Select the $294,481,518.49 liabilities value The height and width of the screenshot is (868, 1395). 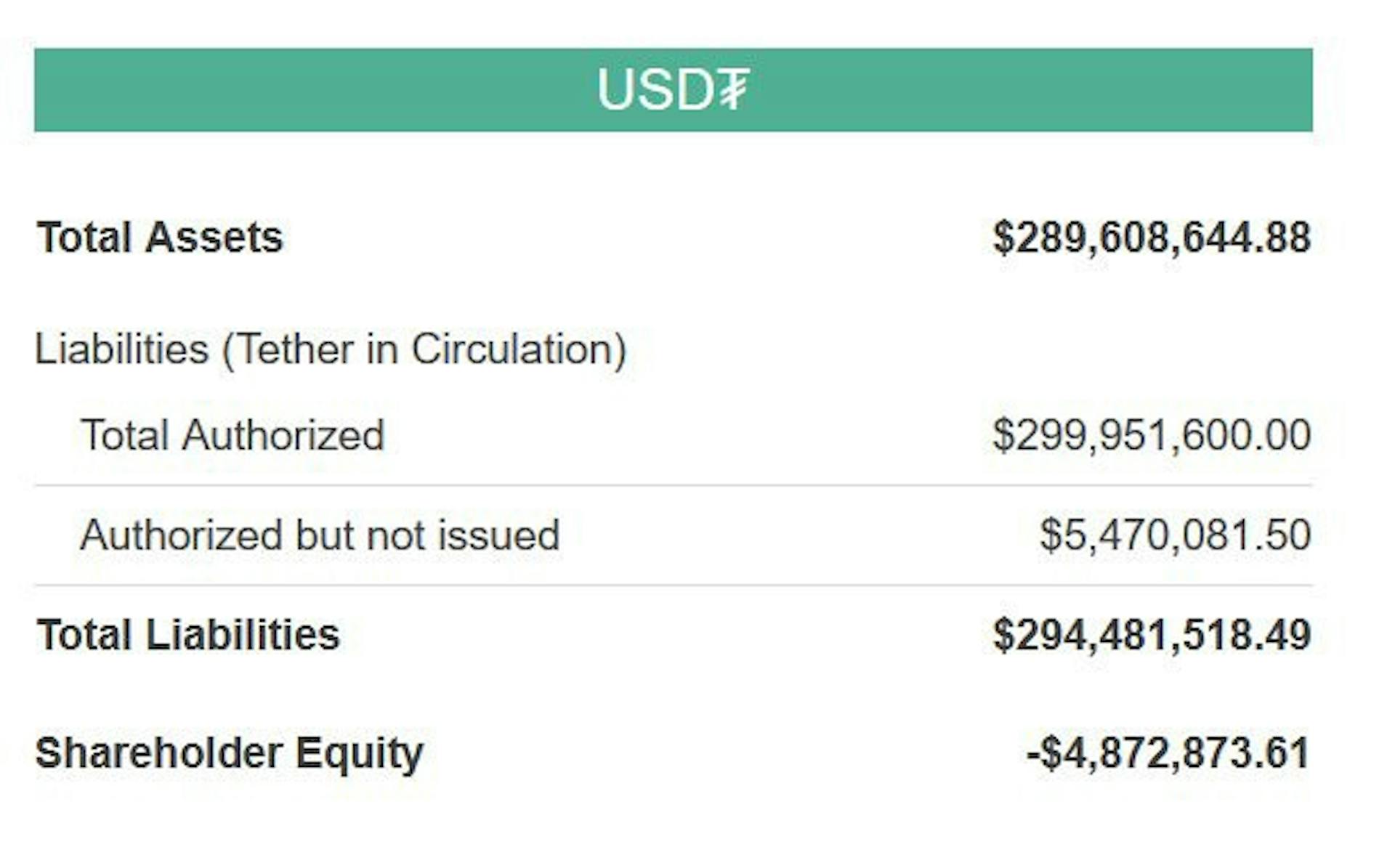click(x=1152, y=635)
